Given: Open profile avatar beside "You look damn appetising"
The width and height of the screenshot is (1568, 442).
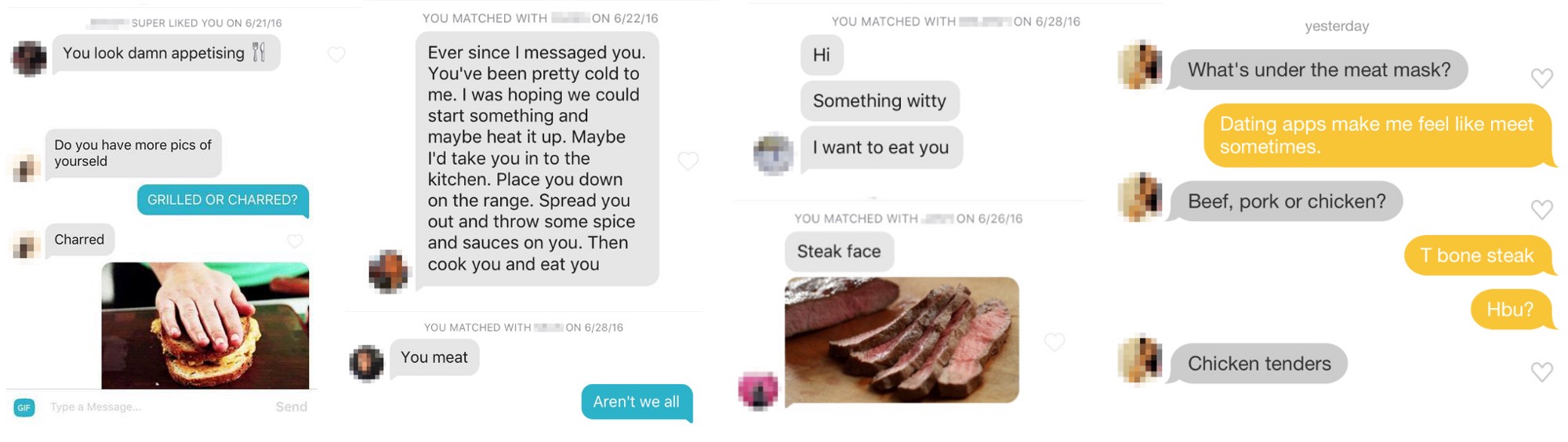Looking at the screenshot, I should point(30,59).
